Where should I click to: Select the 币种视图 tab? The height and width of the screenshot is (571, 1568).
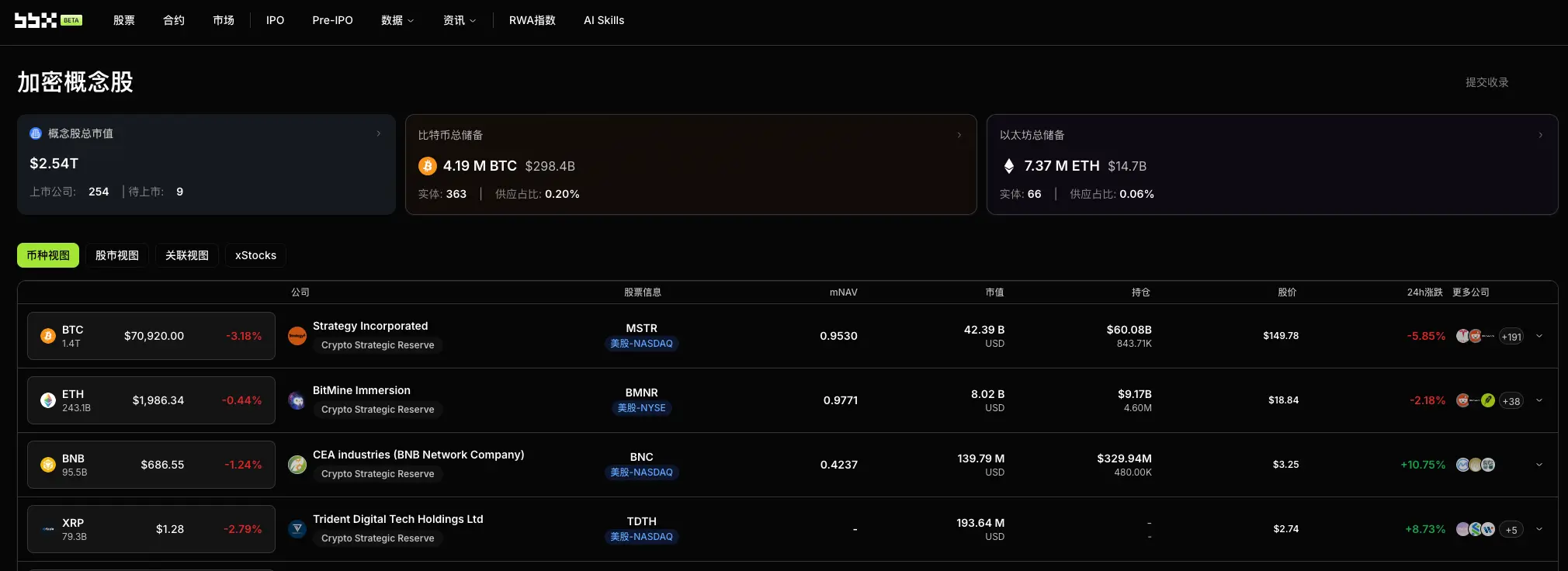(x=48, y=255)
